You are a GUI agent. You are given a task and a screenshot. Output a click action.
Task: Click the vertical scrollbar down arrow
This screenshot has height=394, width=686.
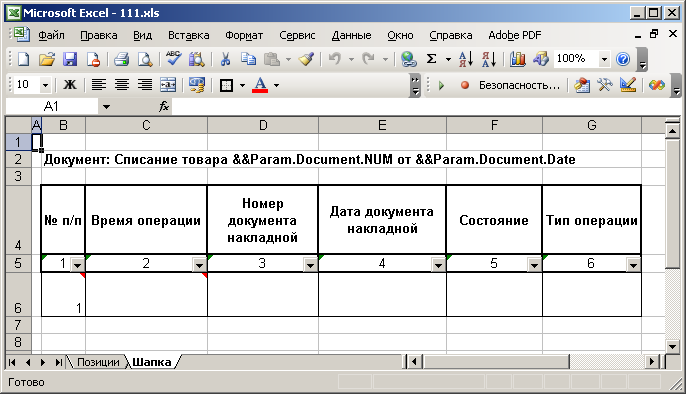pos(672,346)
